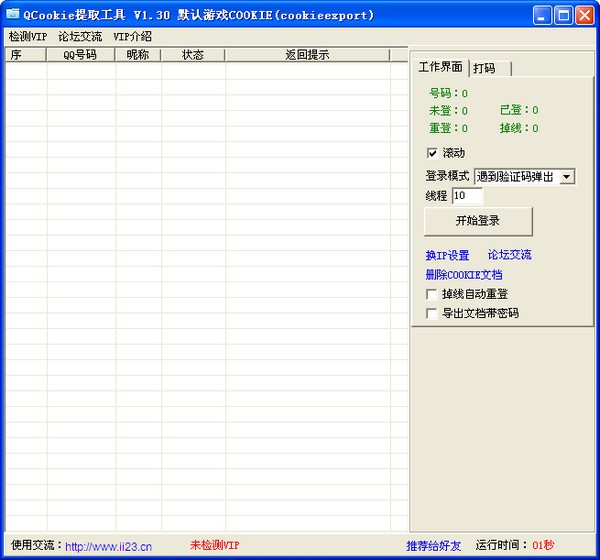Click the 删除COOKIE文档 link
This screenshot has height=560, width=600.
pos(464,275)
